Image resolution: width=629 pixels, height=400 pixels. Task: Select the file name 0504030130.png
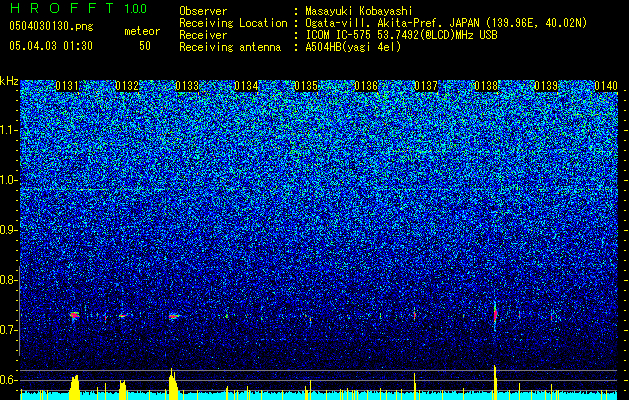51,26
